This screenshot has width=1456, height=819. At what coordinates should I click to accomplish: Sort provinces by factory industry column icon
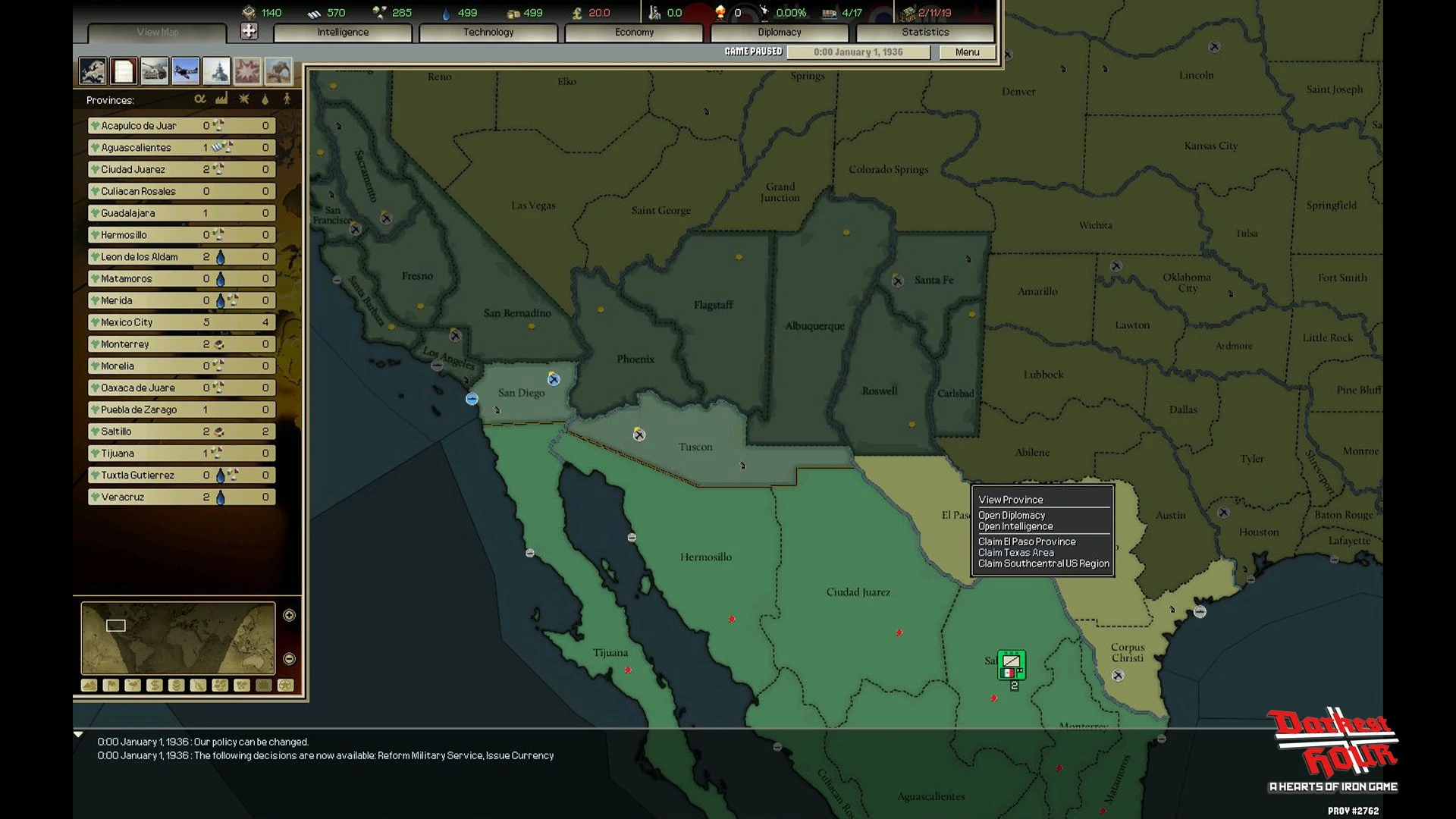(x=221, y=99)
